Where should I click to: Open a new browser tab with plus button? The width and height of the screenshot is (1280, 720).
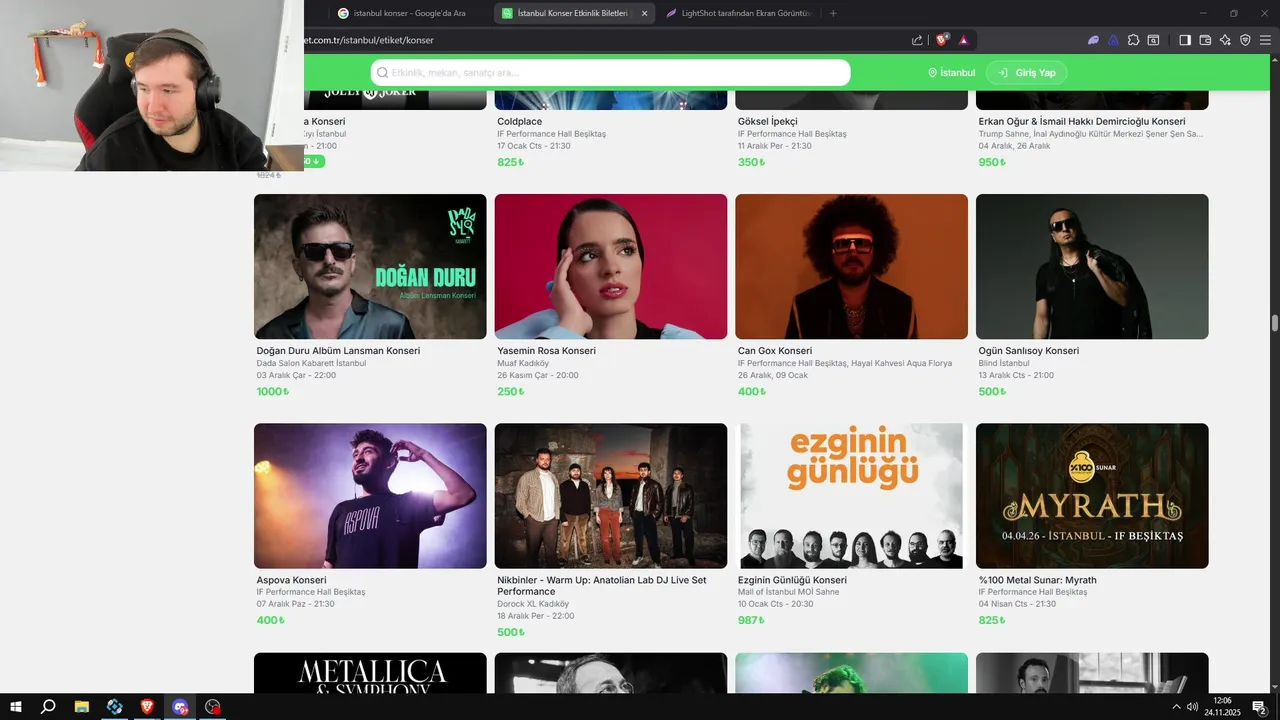click(x=833, y=13)
